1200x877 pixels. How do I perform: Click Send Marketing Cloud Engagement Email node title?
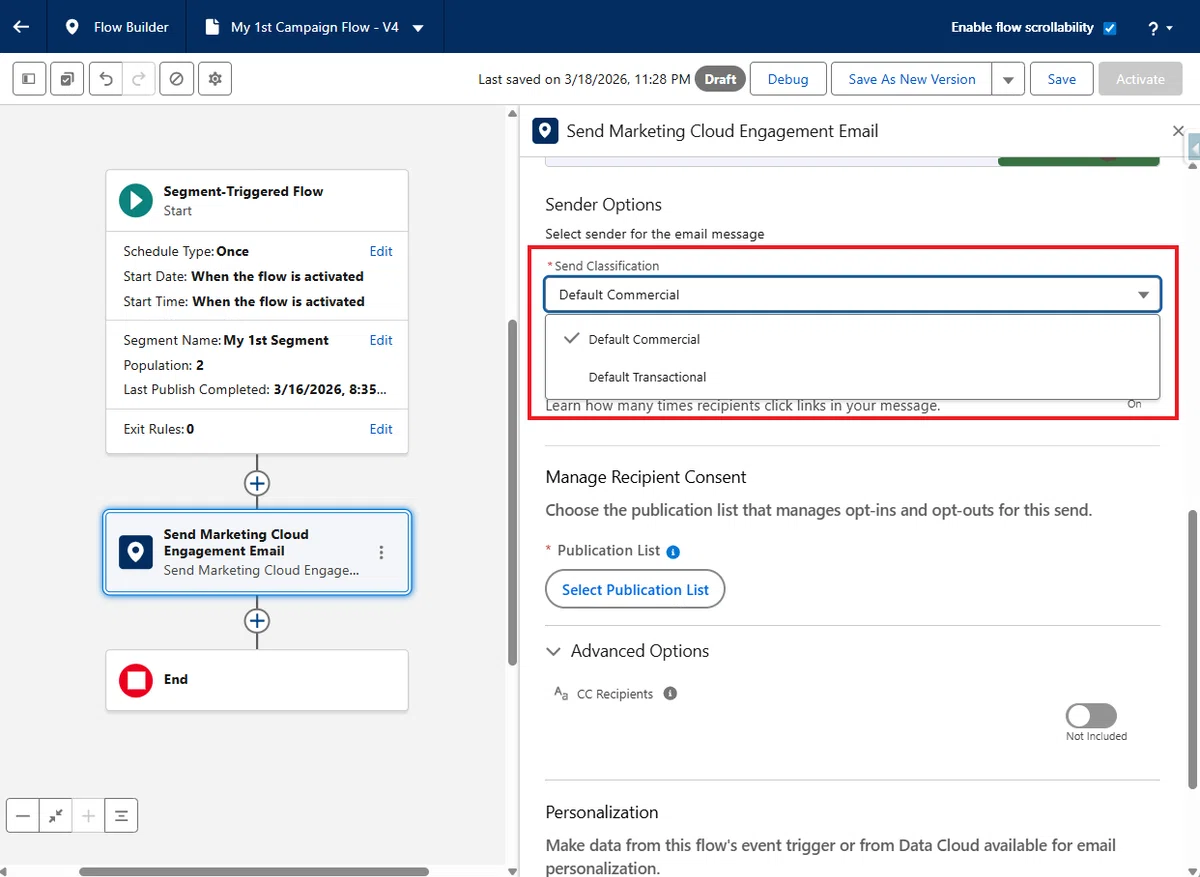tap(236, 542)
